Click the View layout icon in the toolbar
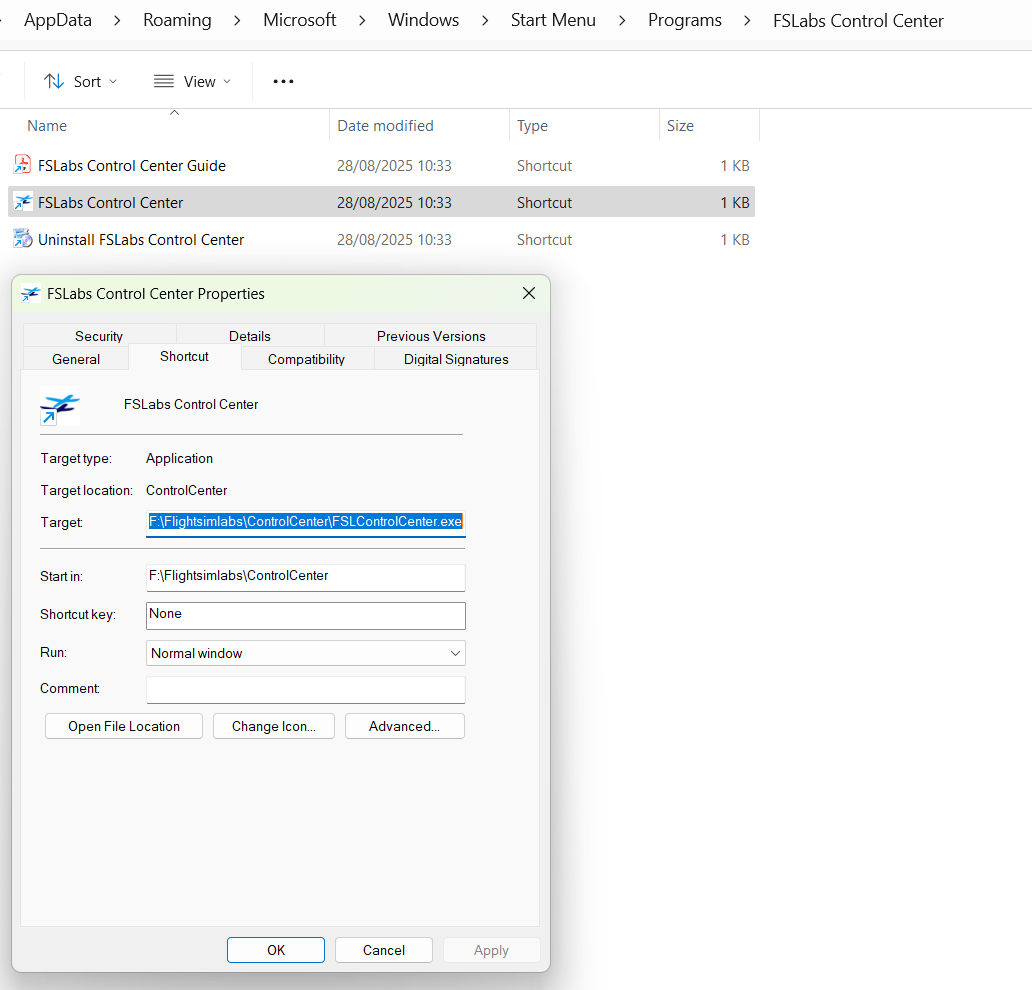 (x=164, y=81)
